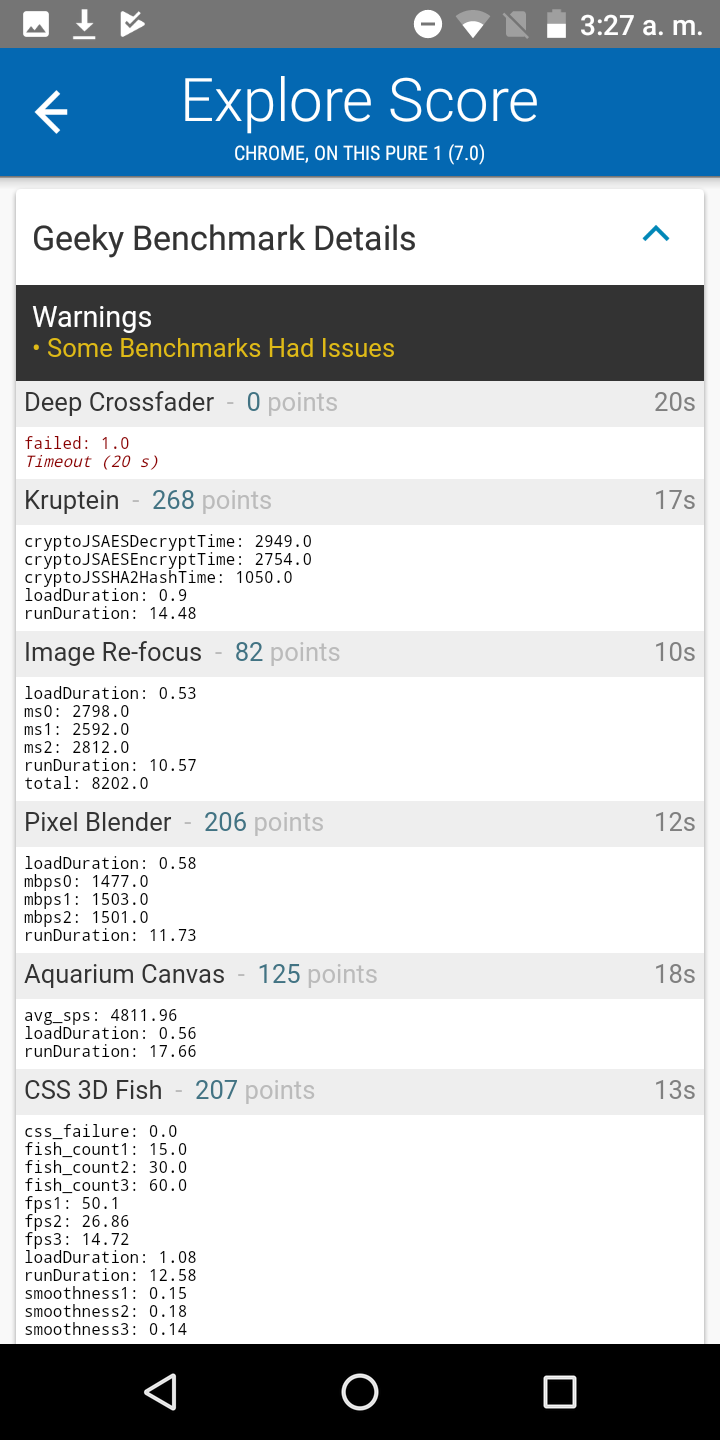
Task: Tap the Android back navigation button
Action: [160, 1391]
